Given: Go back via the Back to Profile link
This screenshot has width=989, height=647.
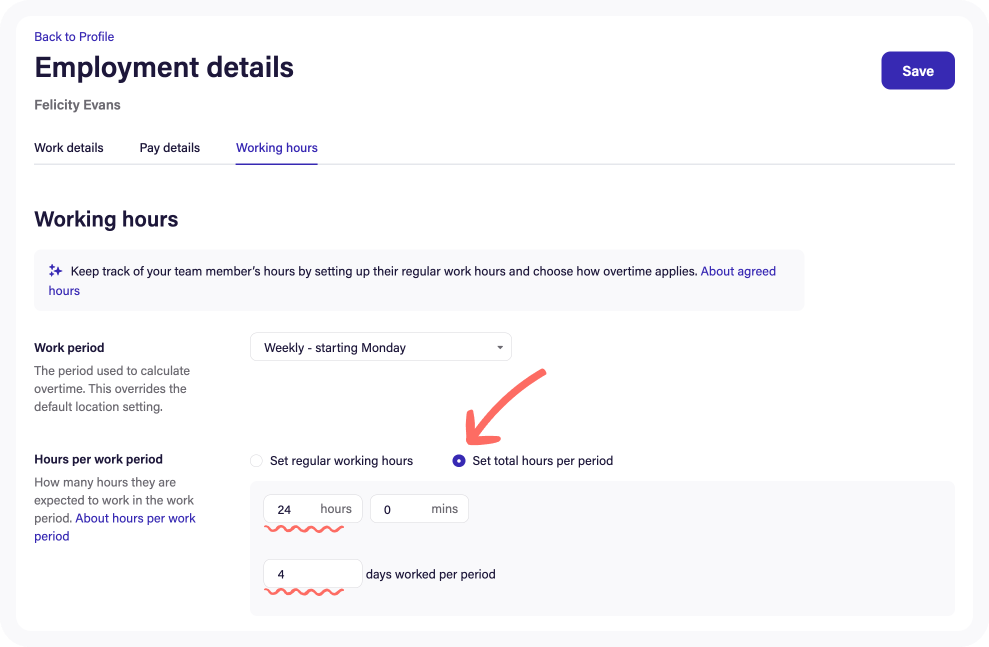Looking at the screenshot, I should click(x=74, y=36).
